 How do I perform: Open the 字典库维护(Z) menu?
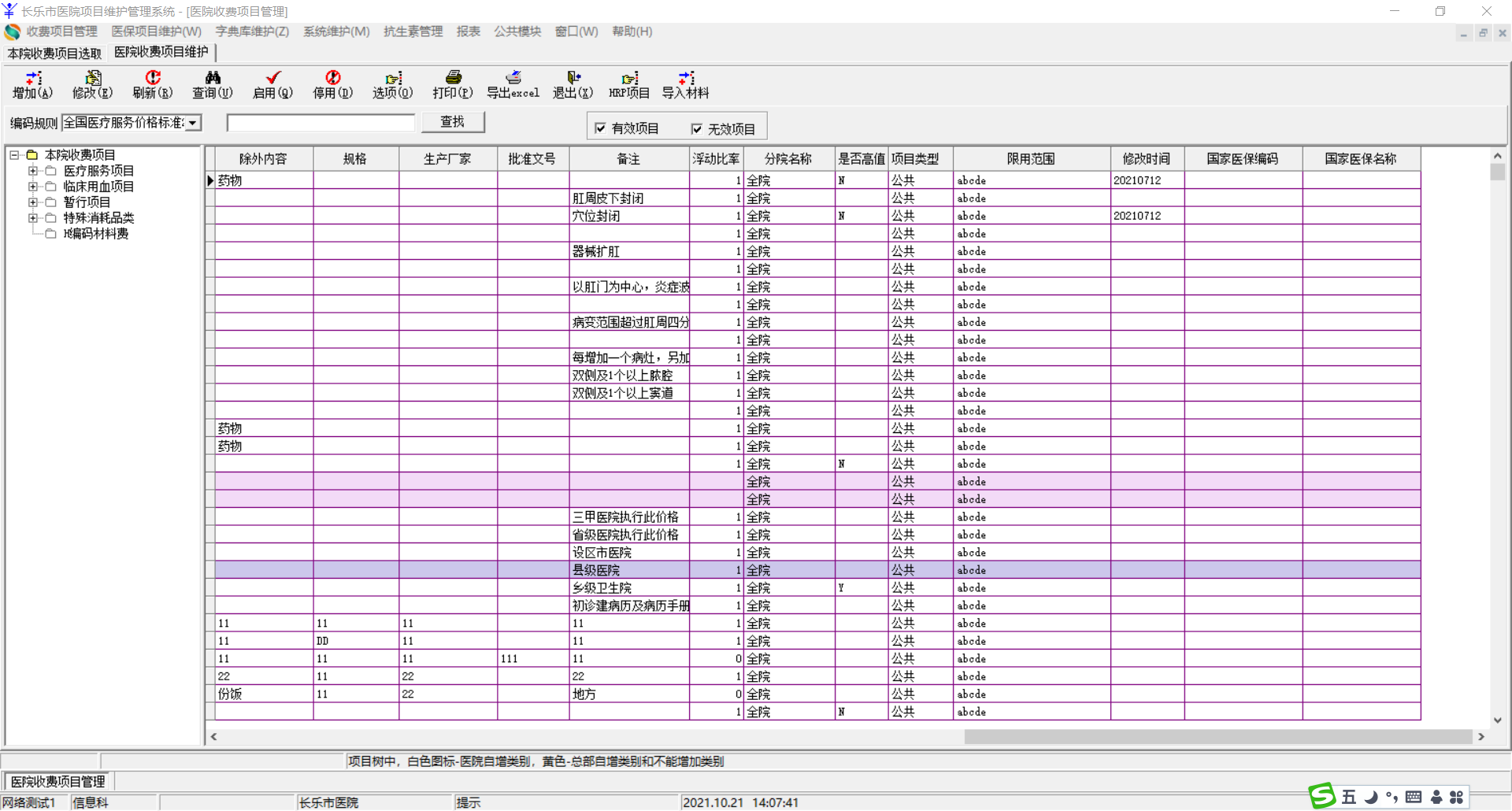click(253, 31)
